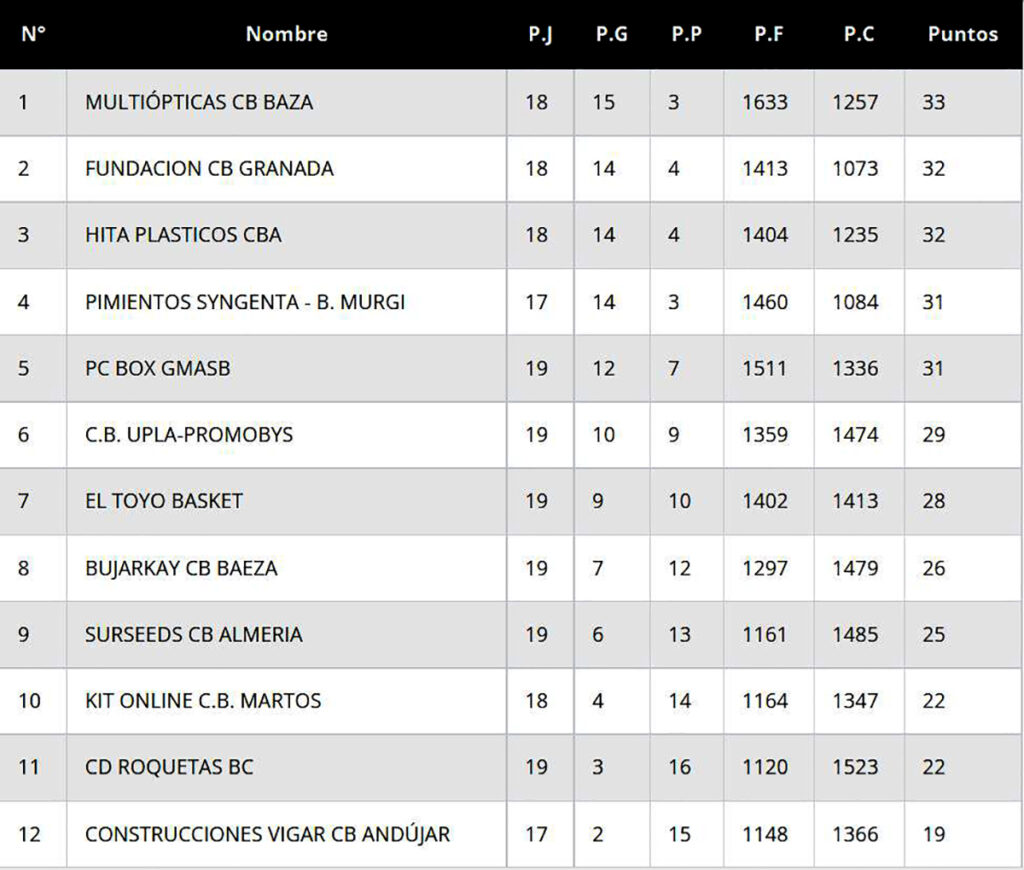The image size is (1024, 870).
Task: Click CONSTRUCCIONES VIGAR CB ANDÚJAR team name
Action: [x=267, y=834]
